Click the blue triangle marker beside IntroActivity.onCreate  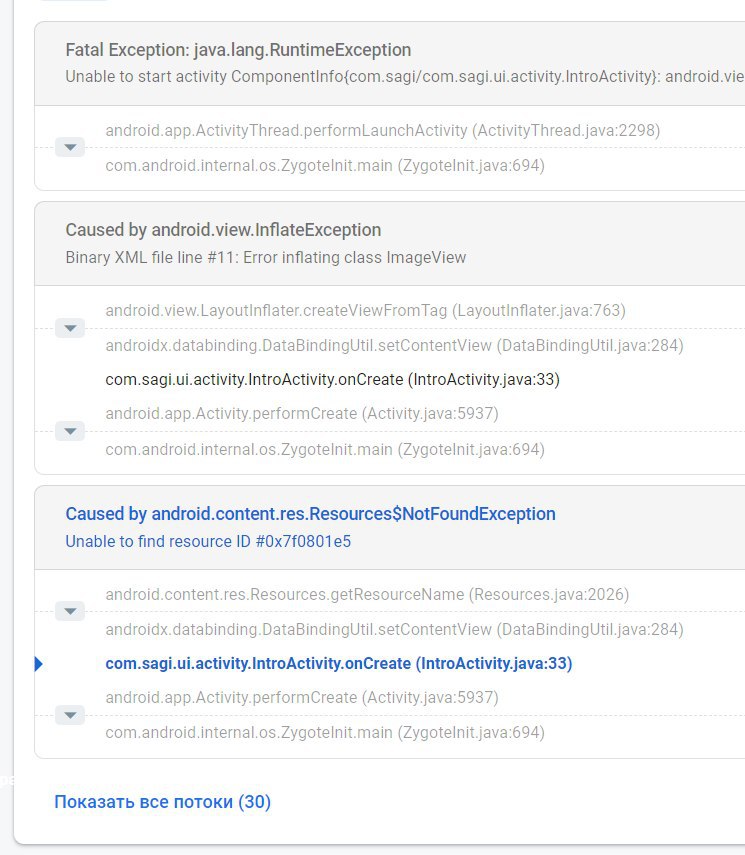pyautogui.click(x=39, y=664)
